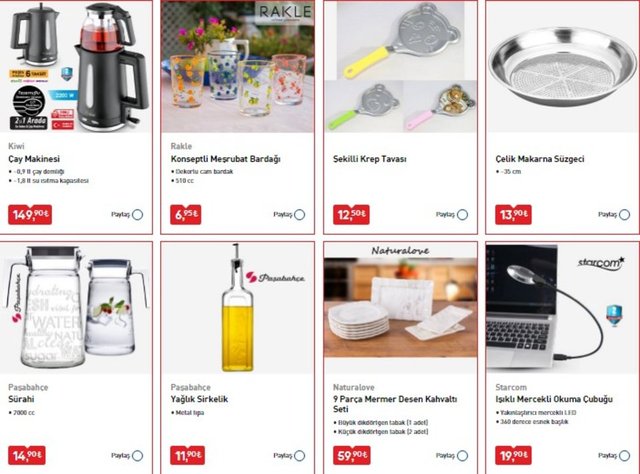The image size is (640, 474).
Task: Click the Çay Makinesi product title
Action: pyautogui.click(x=34, y=159)
